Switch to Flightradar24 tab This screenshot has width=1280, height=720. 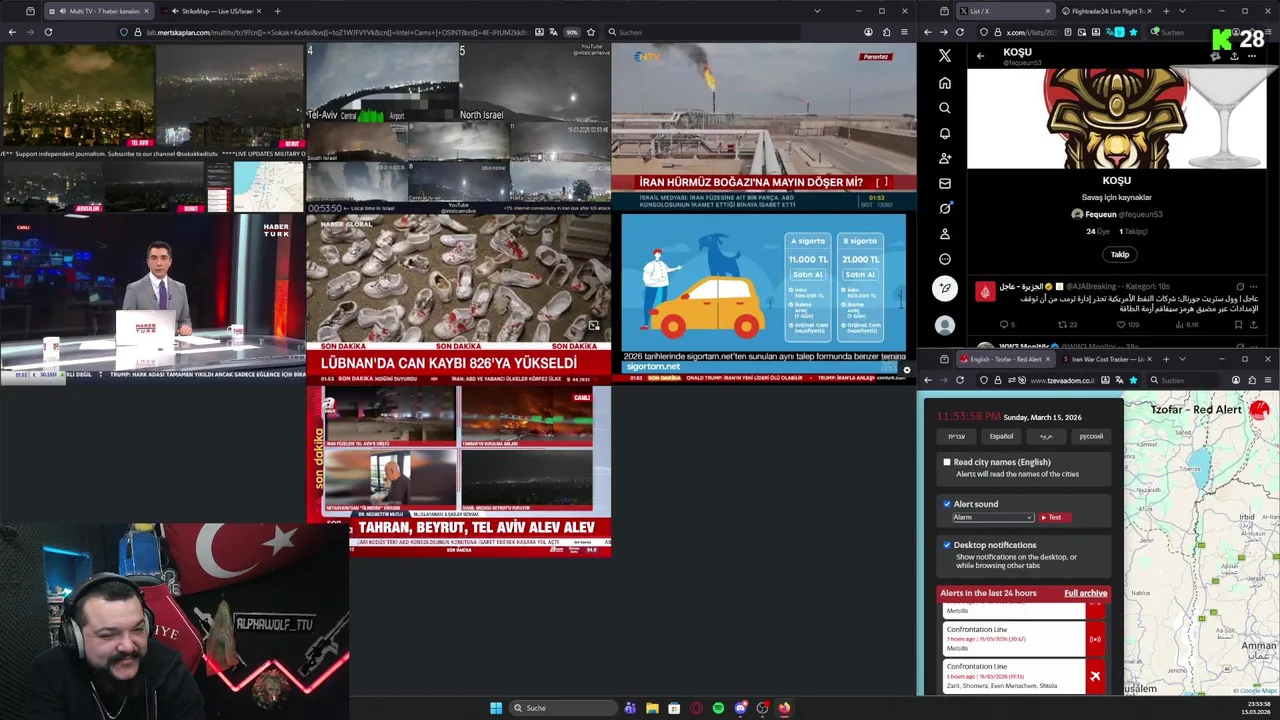pyautogui.click(x=1107, y=11)
